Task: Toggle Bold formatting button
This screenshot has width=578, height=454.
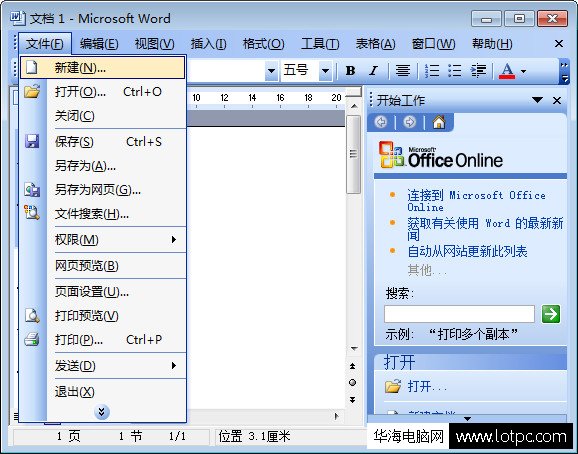Action: (x=351, y=70)
